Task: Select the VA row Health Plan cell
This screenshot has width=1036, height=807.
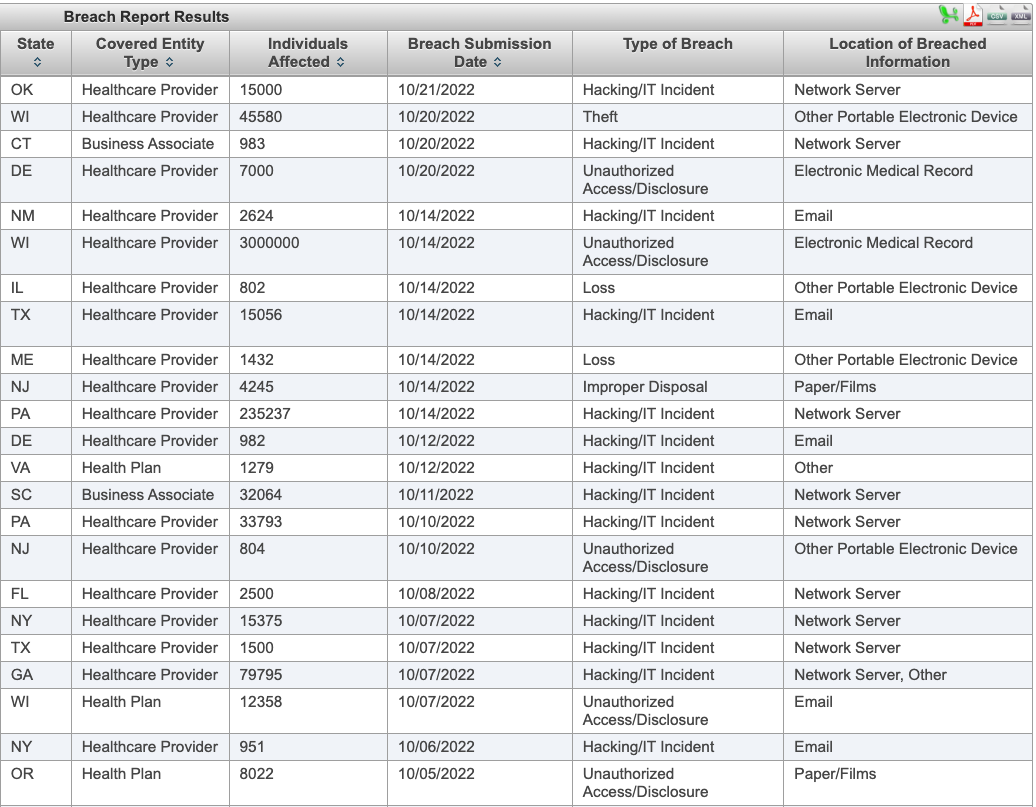Action: pyautogui.click(x=150, y=469)
